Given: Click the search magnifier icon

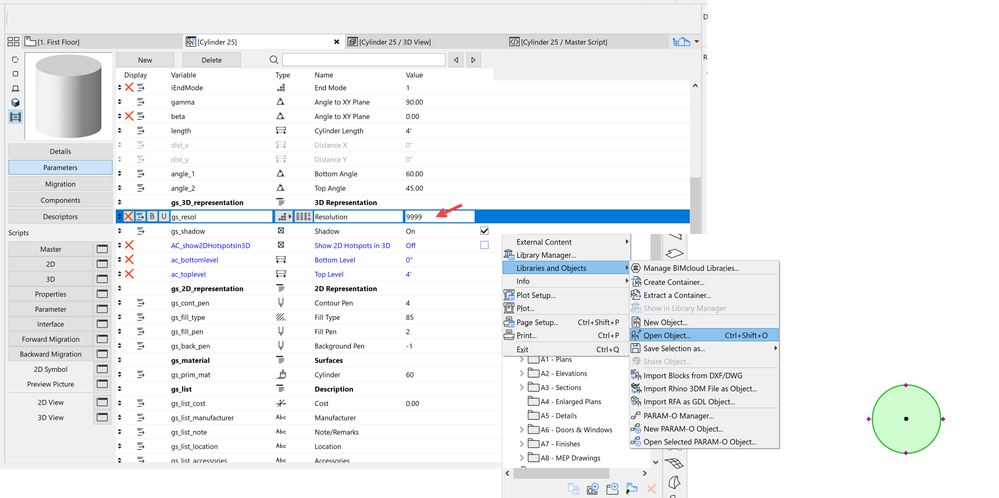Looking at the screenshot, I should (x=274, y=60).
